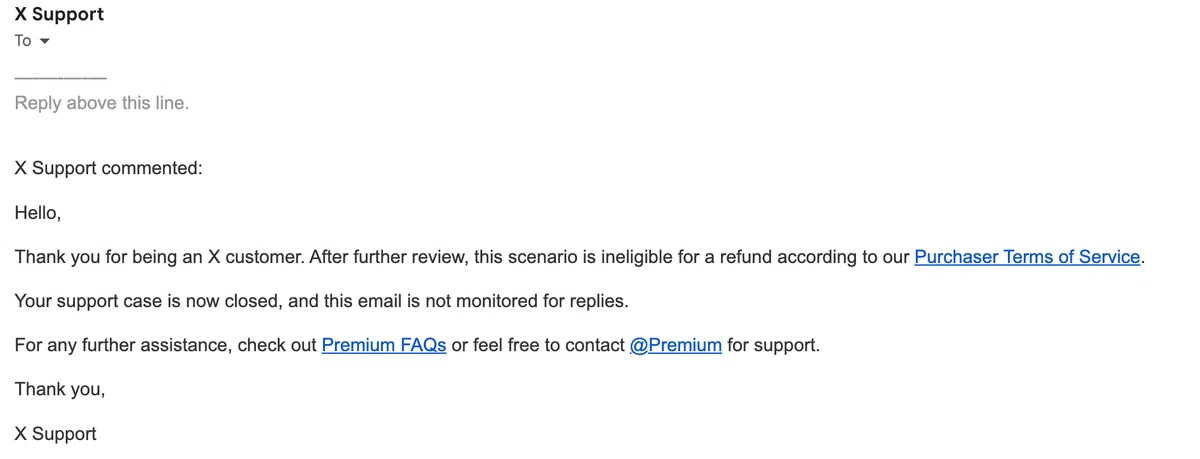Click the Reply above this line text

[x=101, y=103]
